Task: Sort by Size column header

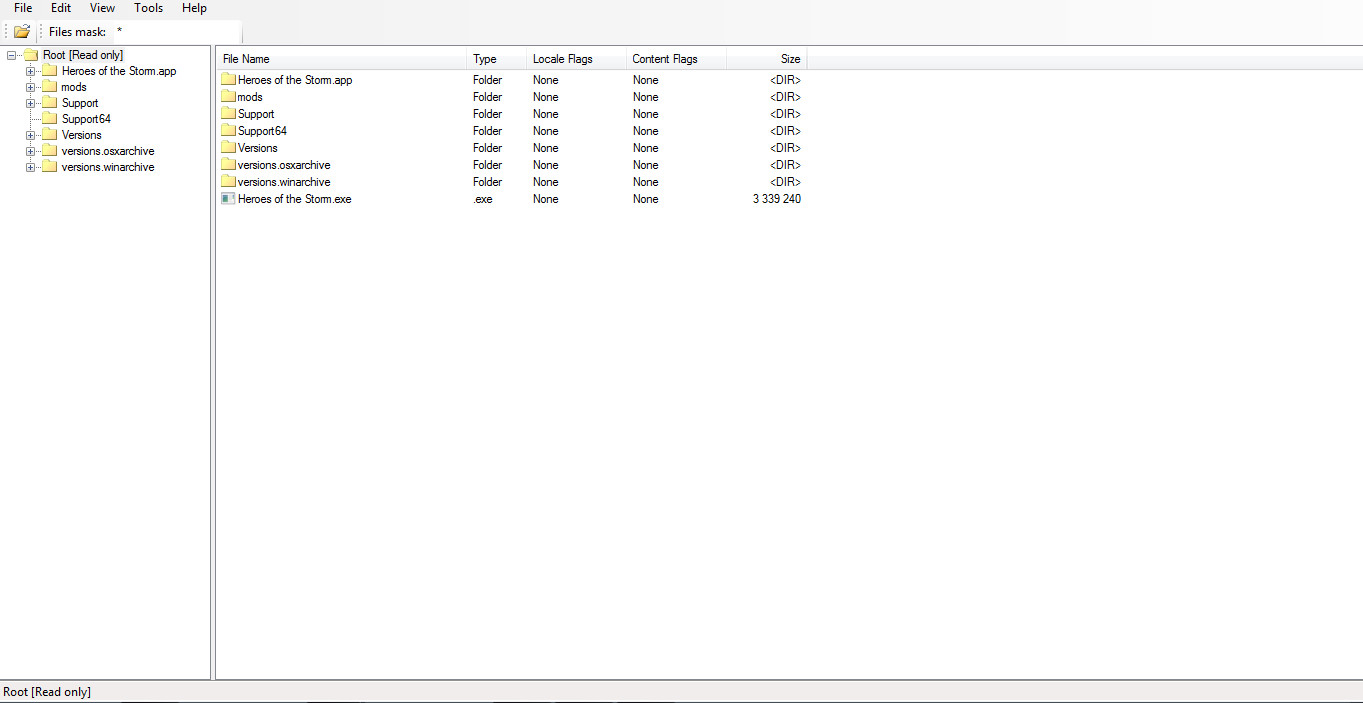Action: (x=766, y=59)
